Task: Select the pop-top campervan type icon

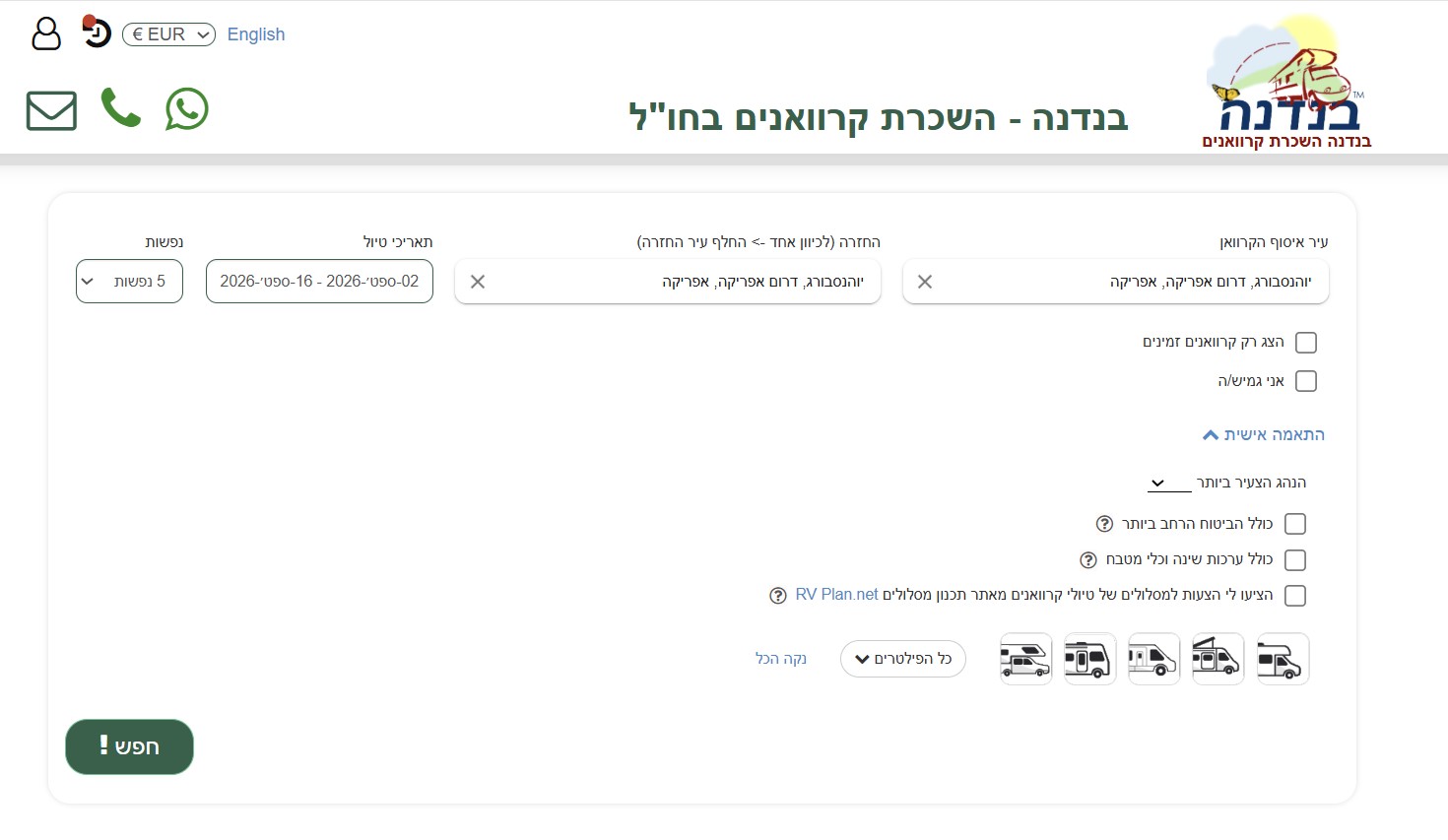Action: [x=1218, y=658]
